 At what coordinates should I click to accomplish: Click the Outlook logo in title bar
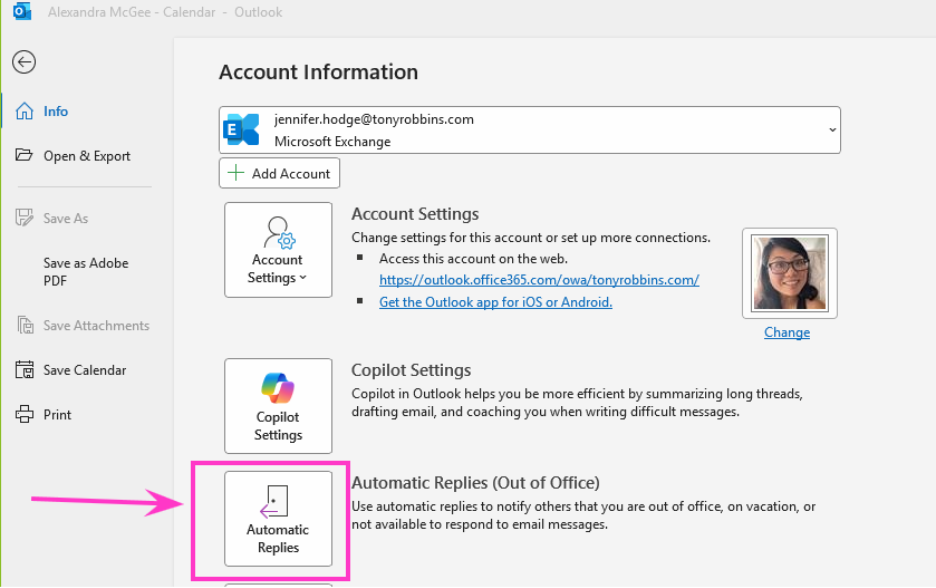tap(22, 11)
